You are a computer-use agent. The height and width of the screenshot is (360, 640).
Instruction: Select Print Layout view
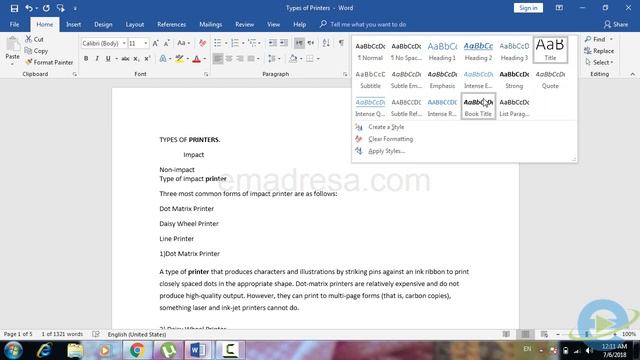525,334
